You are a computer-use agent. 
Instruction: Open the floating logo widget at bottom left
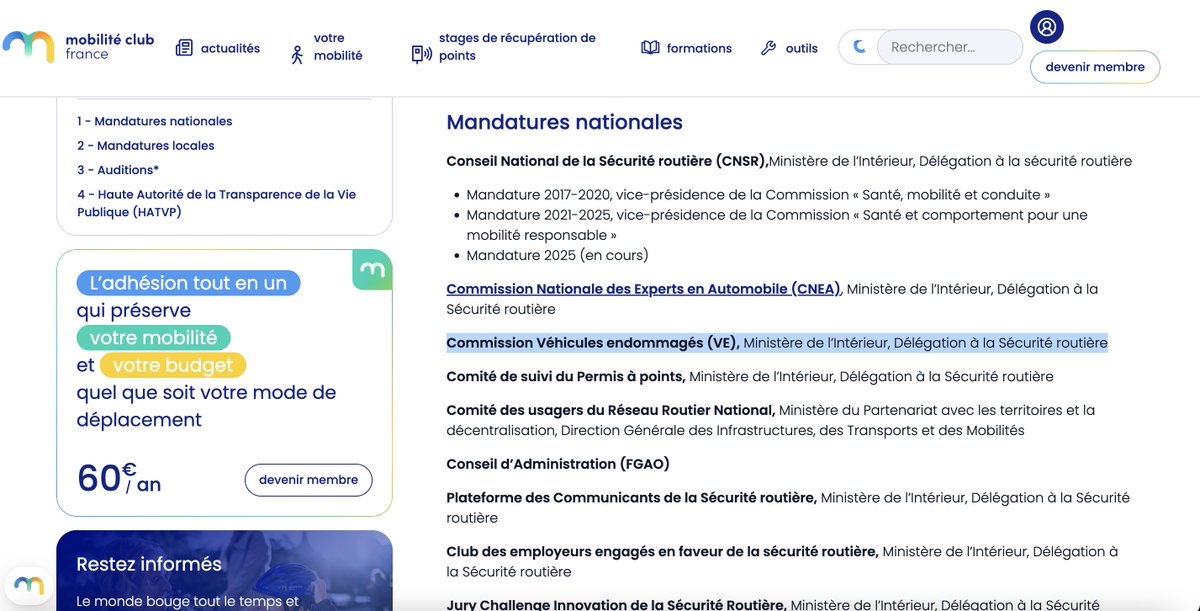click(28, 586)
